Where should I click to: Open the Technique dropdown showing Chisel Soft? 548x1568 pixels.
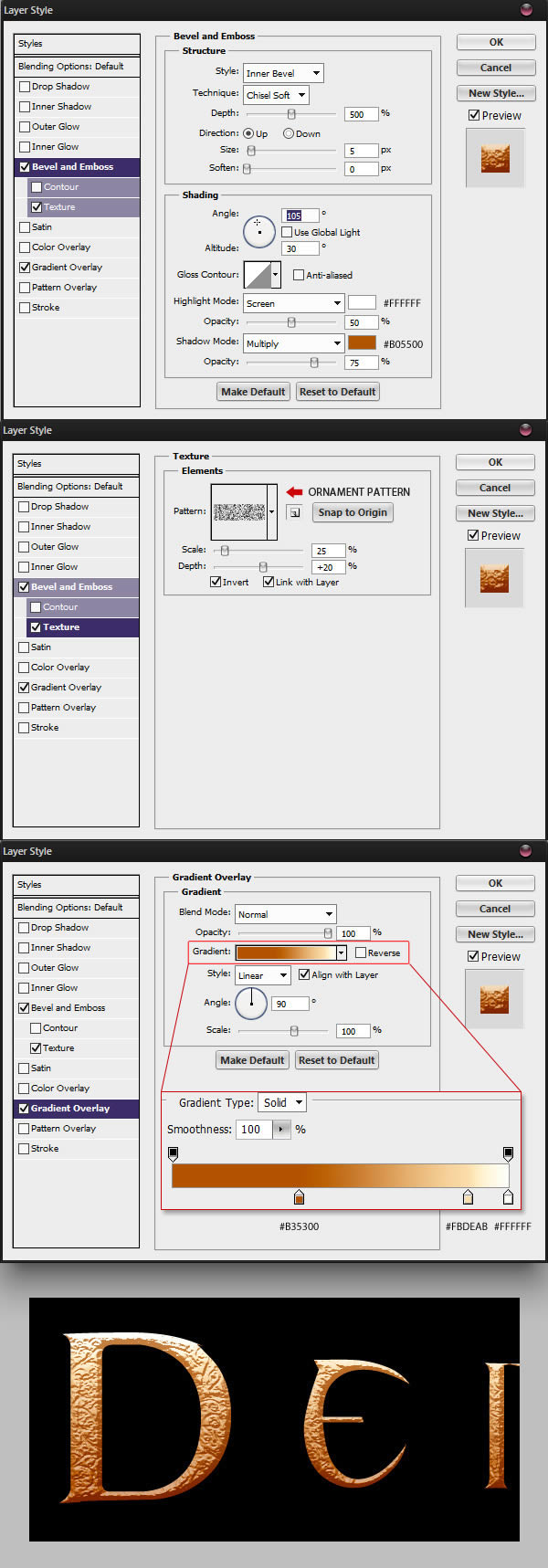(276, 95)
